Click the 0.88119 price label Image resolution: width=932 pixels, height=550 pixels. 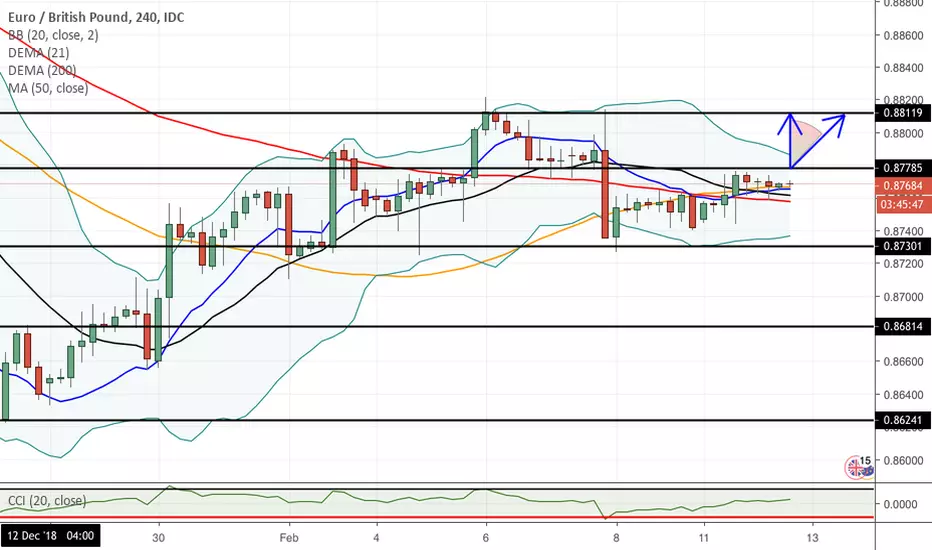[902, 113]
